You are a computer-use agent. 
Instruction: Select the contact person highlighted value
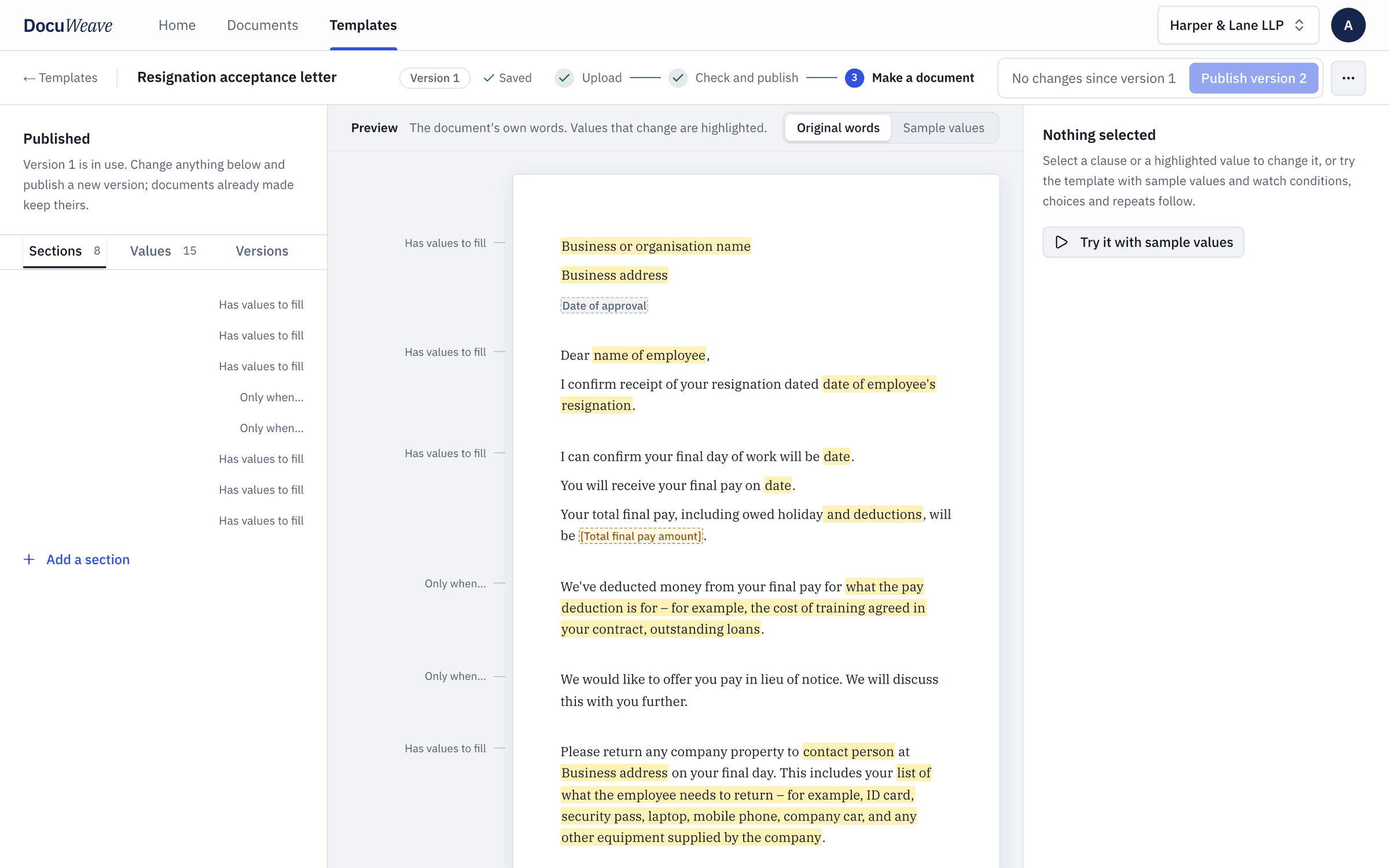(848, 752)
